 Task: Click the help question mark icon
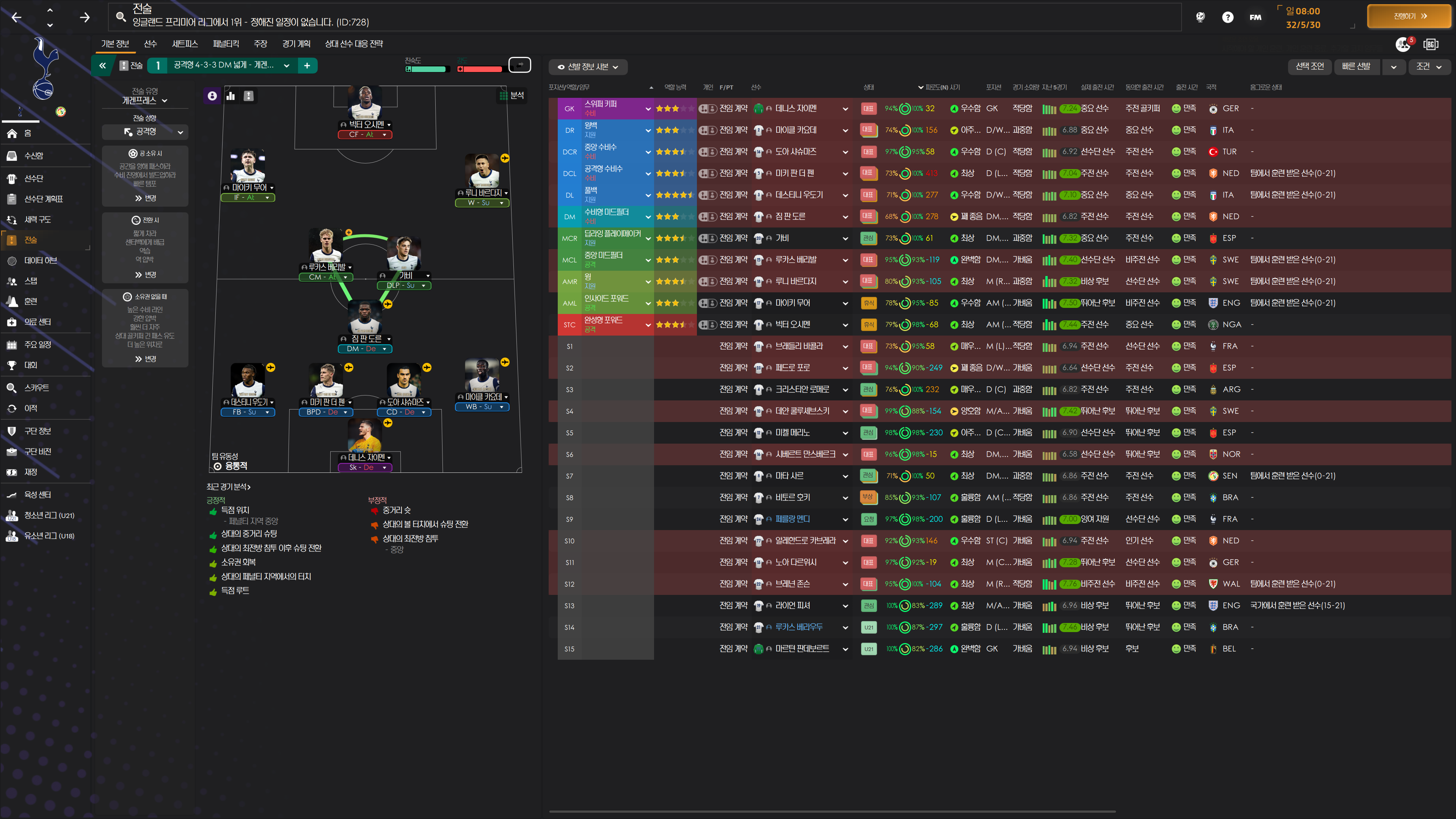1228,17
